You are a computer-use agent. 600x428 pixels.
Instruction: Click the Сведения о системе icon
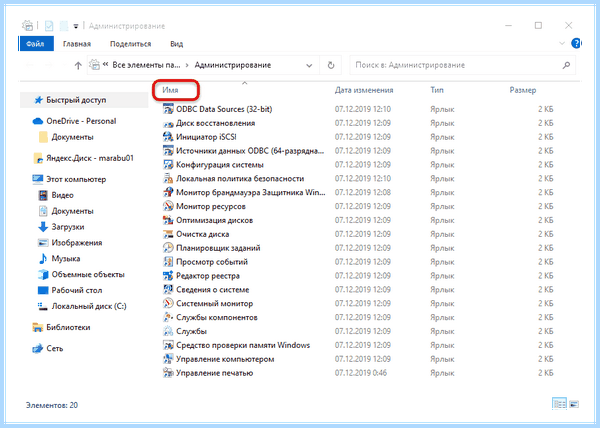(168, 290)
